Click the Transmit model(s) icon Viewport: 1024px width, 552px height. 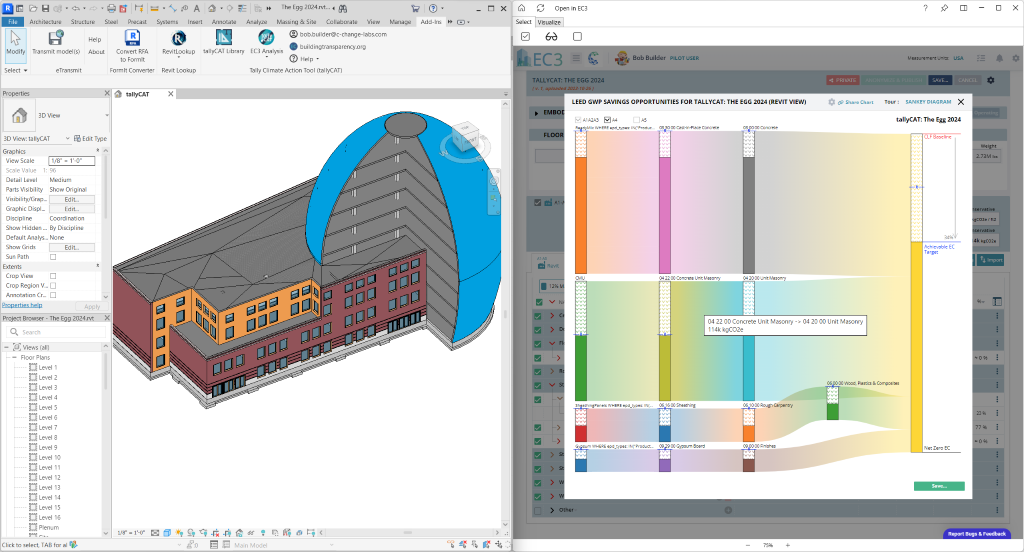(x=56, y=38)
